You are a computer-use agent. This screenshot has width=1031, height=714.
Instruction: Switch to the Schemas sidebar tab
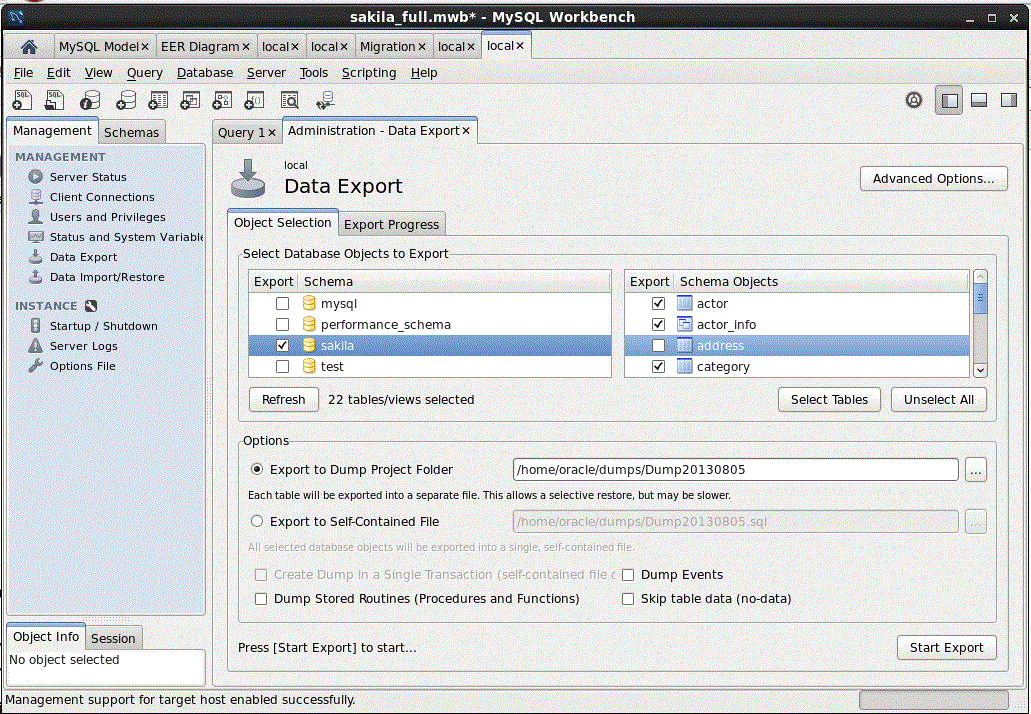point(131,132)
